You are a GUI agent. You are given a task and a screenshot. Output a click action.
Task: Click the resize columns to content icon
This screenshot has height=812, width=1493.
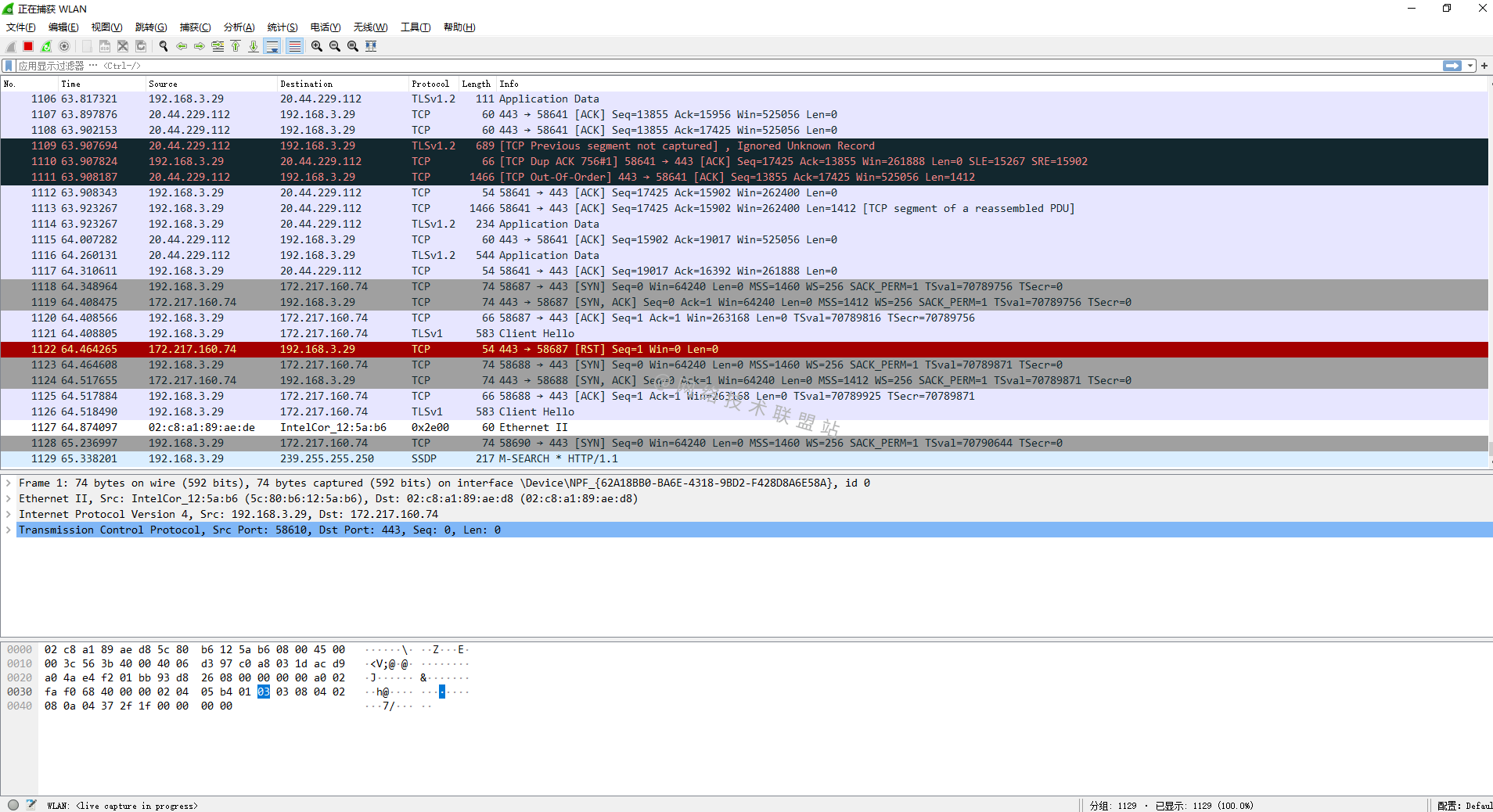371,46
